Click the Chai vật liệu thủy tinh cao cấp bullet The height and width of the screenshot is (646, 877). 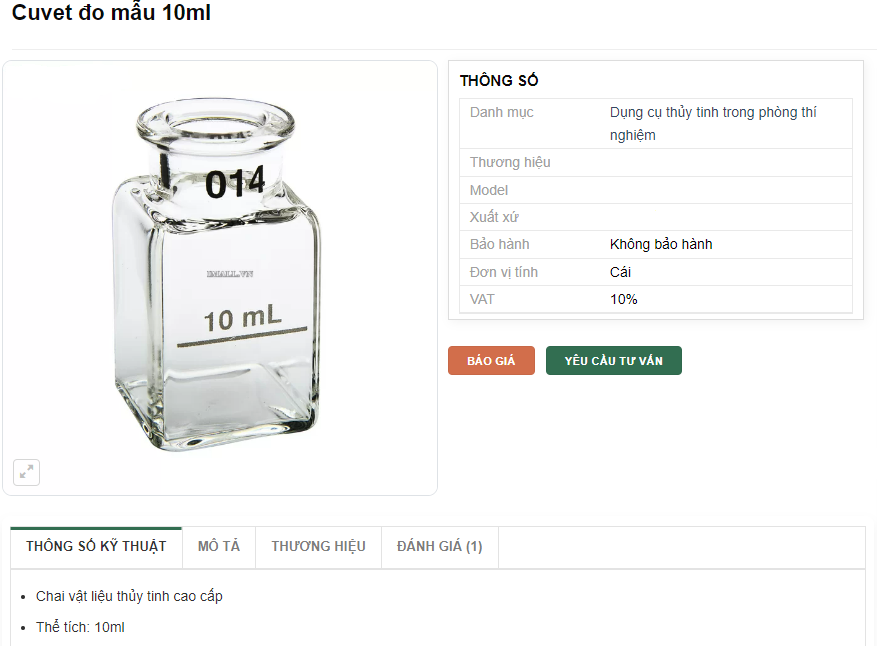(x=129, y=596)
